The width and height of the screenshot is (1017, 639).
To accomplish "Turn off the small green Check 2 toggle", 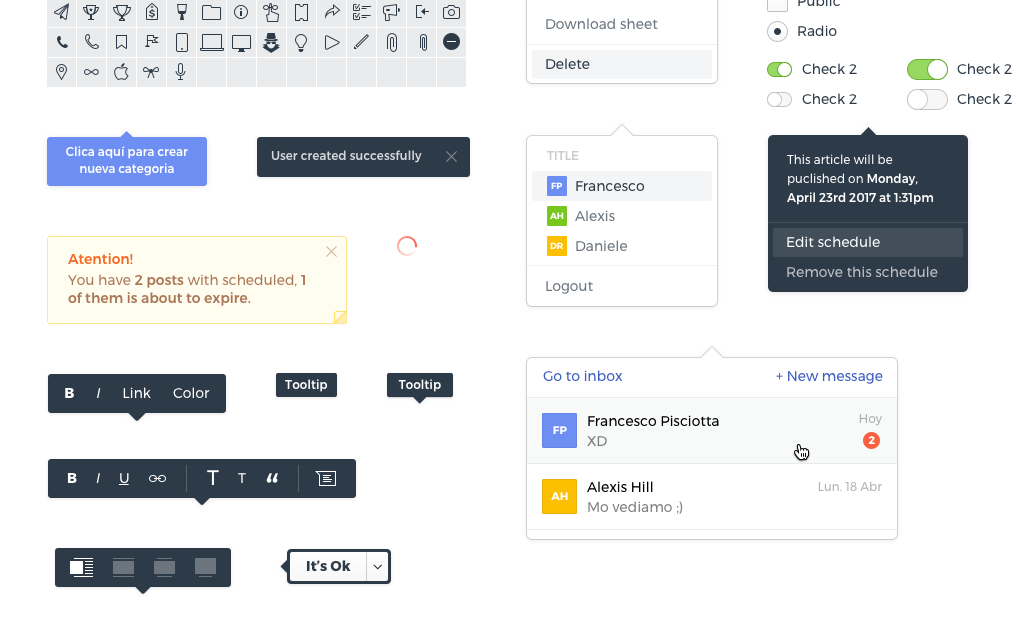I will 779,69.
